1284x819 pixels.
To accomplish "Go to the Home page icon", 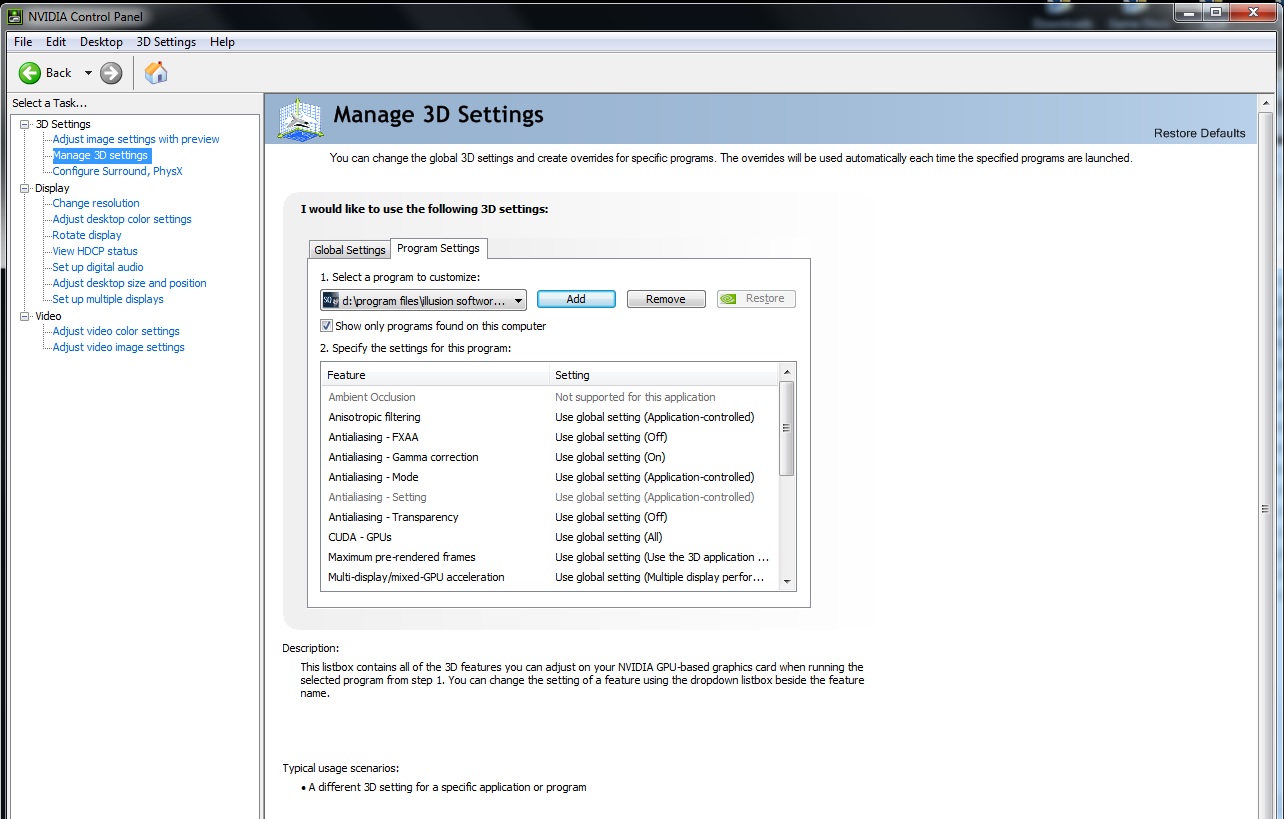I will pos(156,73).
